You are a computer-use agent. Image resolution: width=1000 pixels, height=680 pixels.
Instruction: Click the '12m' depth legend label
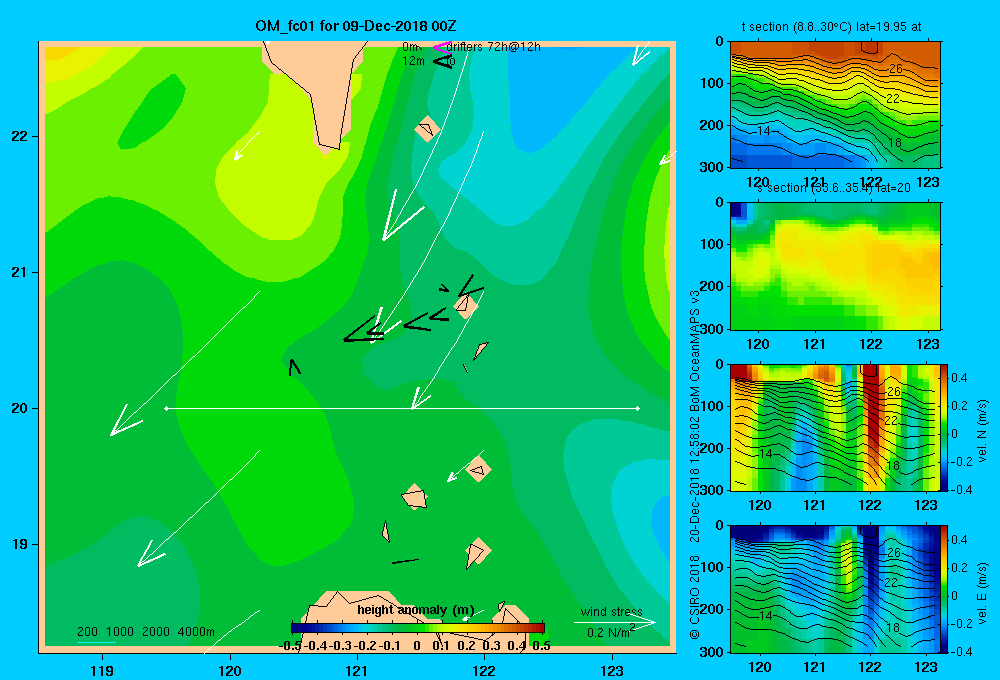tap(413, 61)
